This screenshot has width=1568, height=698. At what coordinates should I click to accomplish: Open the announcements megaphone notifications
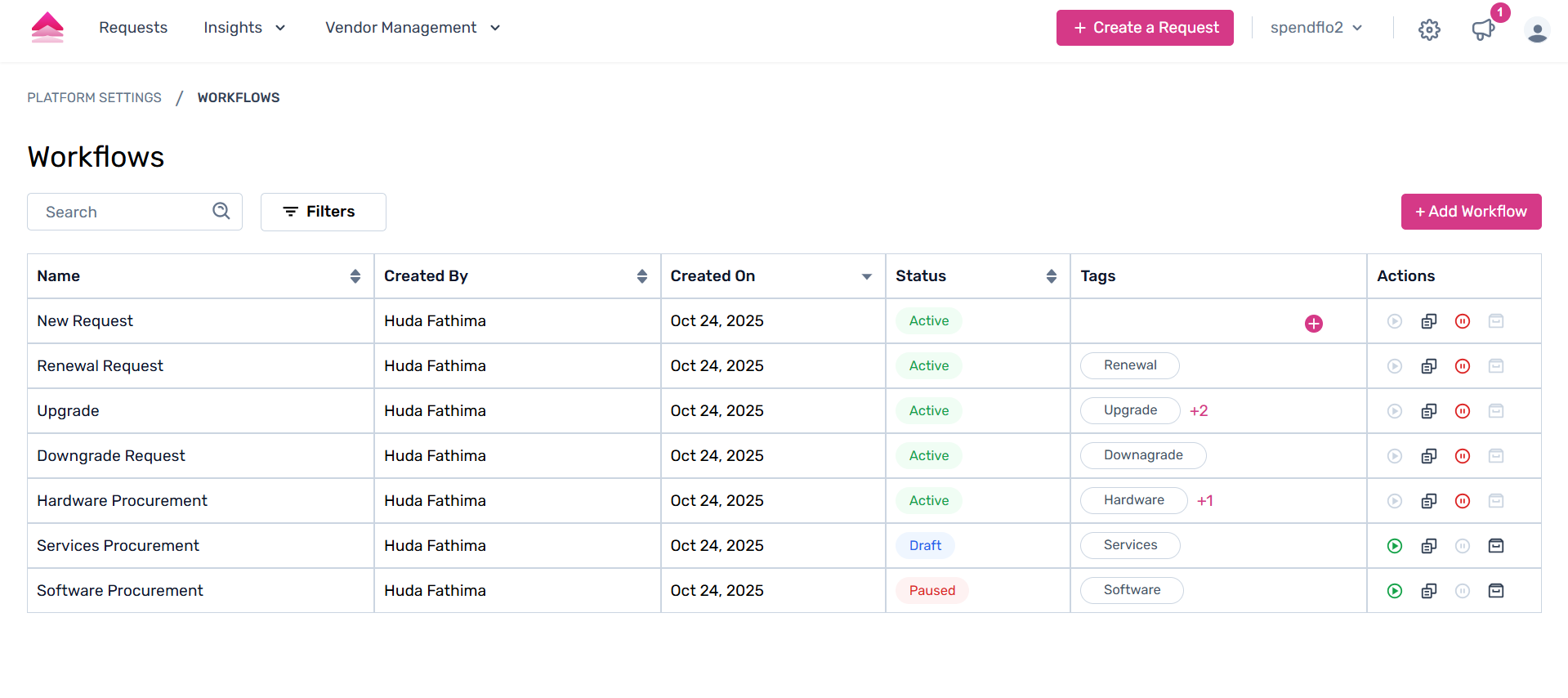pos(1482,30)
